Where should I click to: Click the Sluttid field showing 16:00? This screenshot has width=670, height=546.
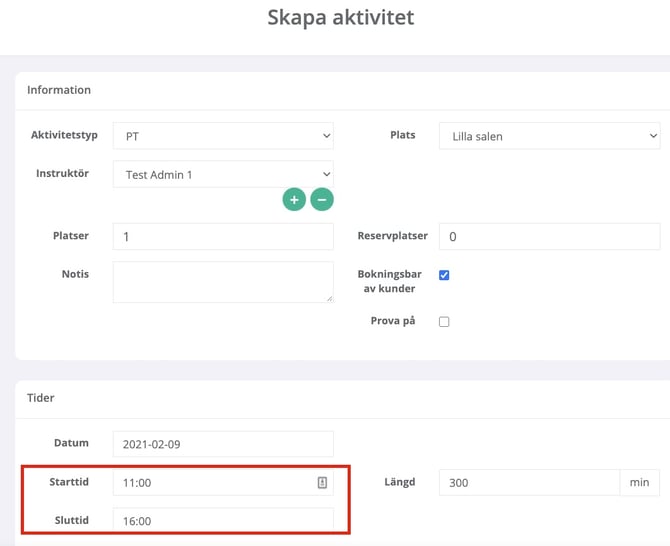pos(223,521)
